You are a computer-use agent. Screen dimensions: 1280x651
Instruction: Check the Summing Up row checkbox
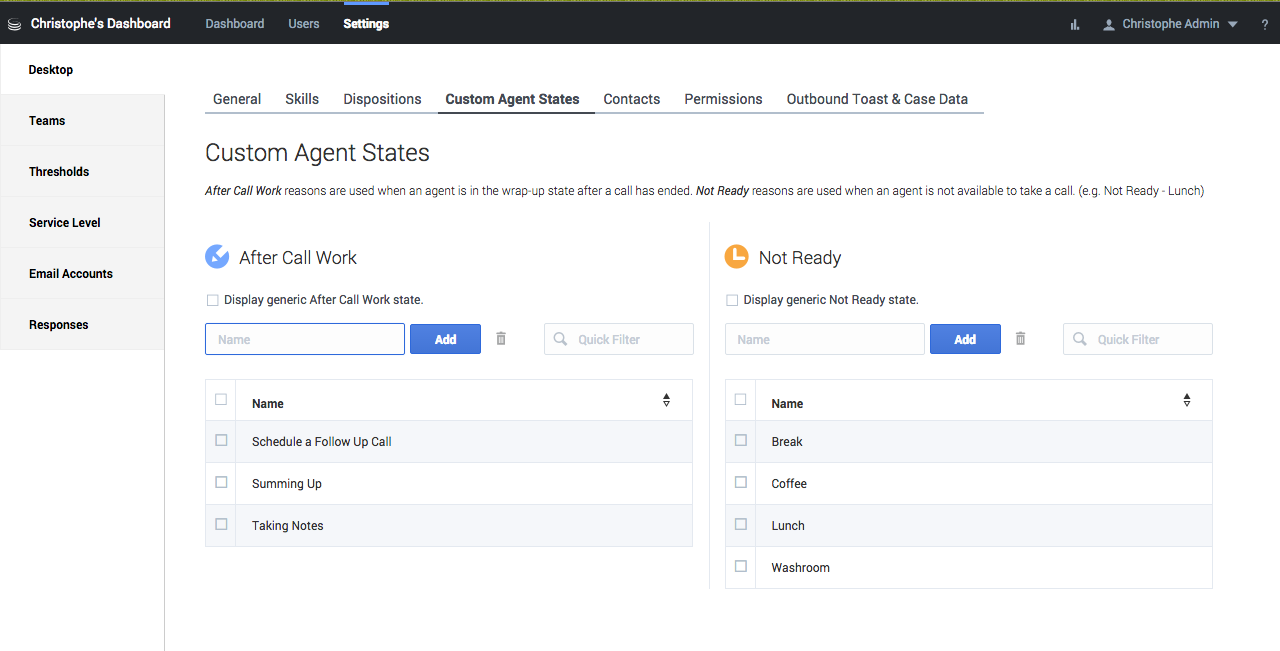[221, 482]
